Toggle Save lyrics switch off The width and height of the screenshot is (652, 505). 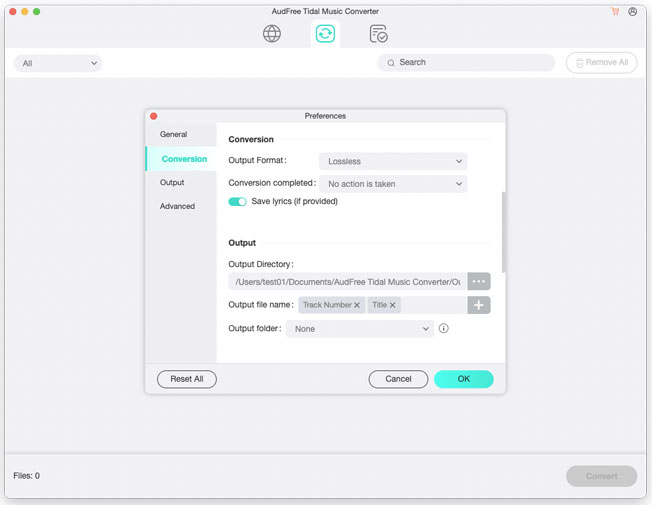pyautogui.click(x=237, y=202)
